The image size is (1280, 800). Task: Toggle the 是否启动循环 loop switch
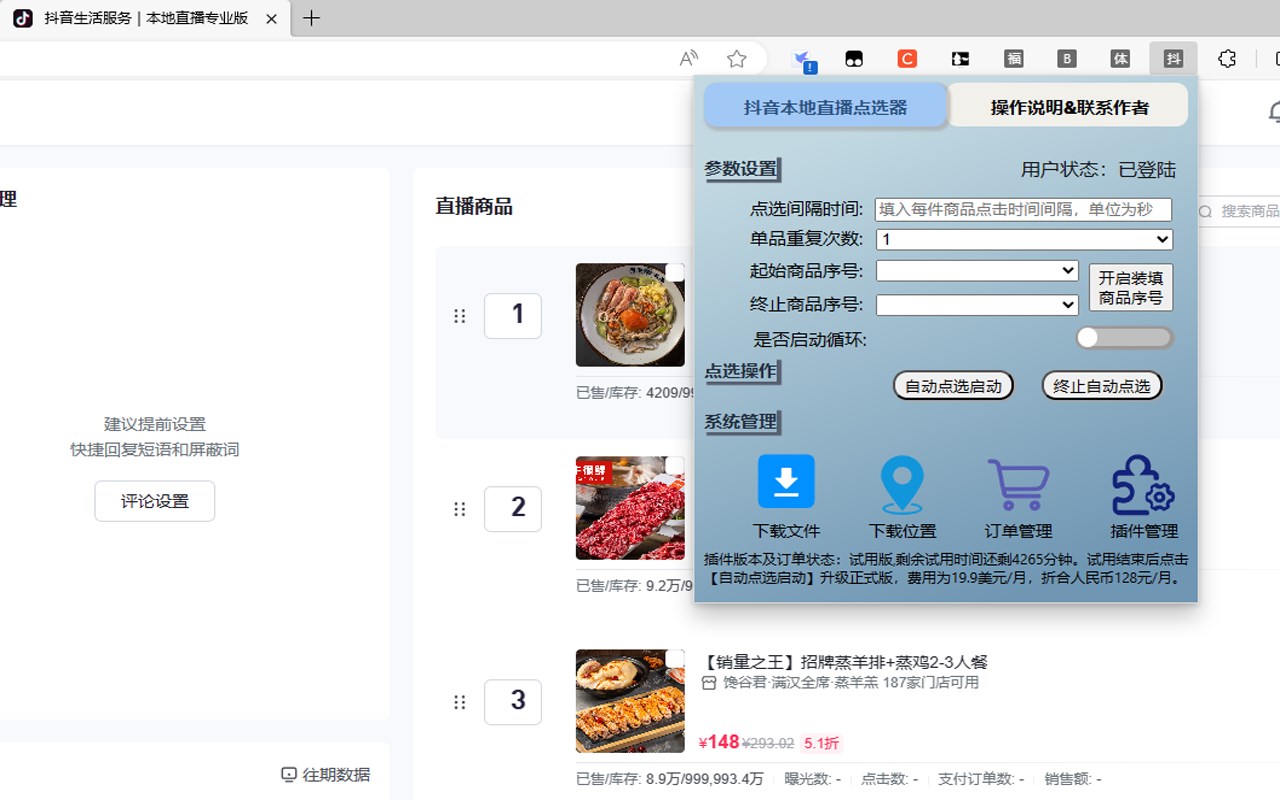1124,338
